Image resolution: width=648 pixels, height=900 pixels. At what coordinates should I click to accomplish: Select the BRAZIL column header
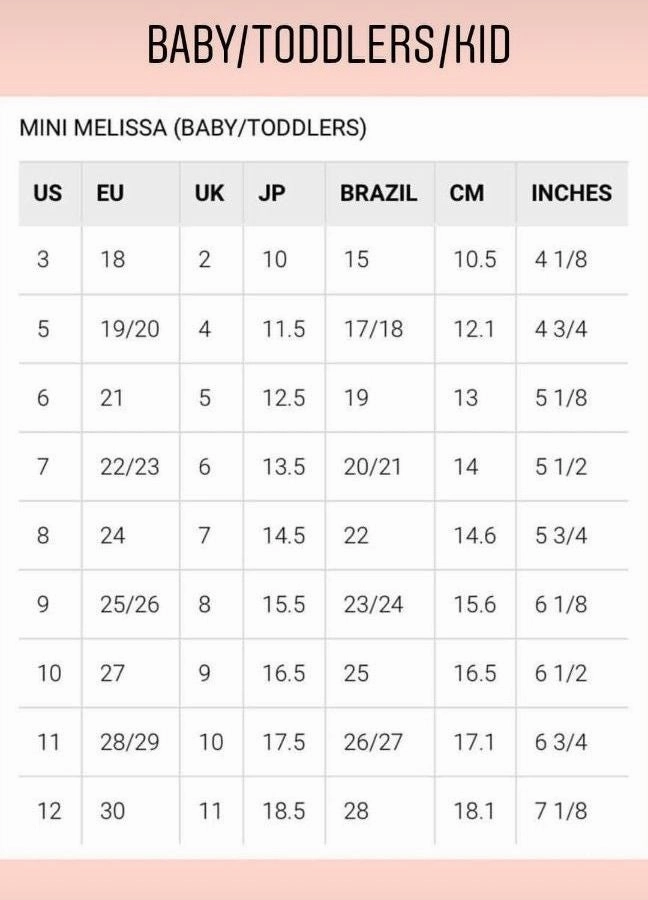[378, 193]
